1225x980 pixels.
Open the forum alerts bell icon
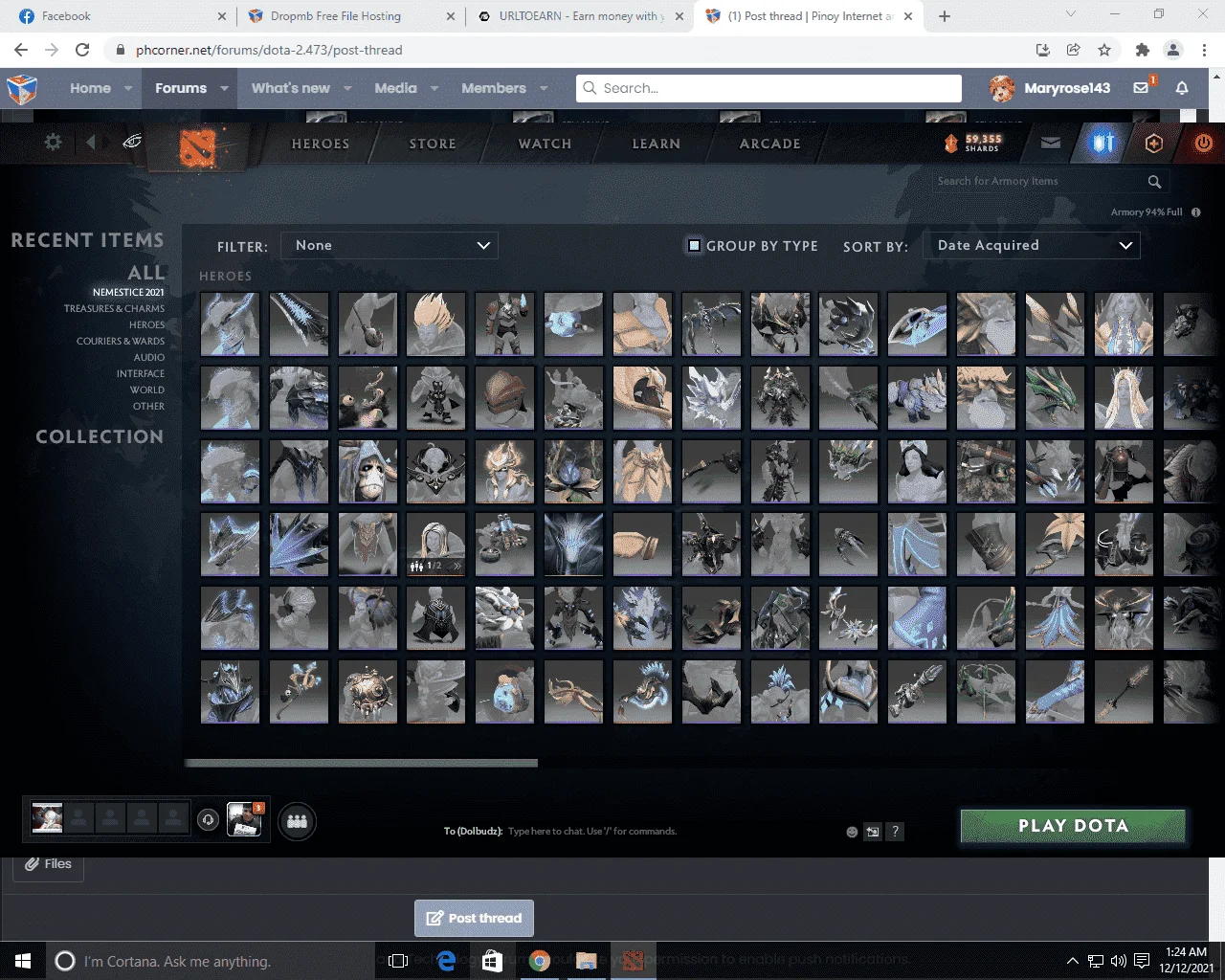pos(1182,88)
